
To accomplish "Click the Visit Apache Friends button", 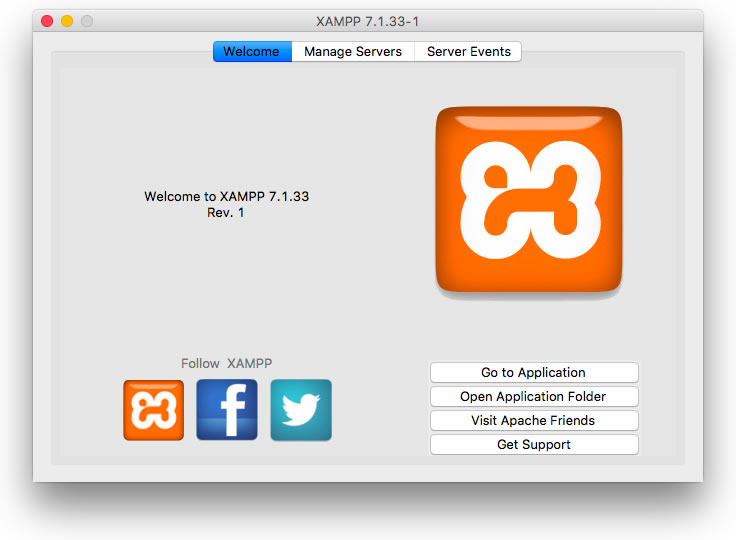I will [x=534, y=420].
